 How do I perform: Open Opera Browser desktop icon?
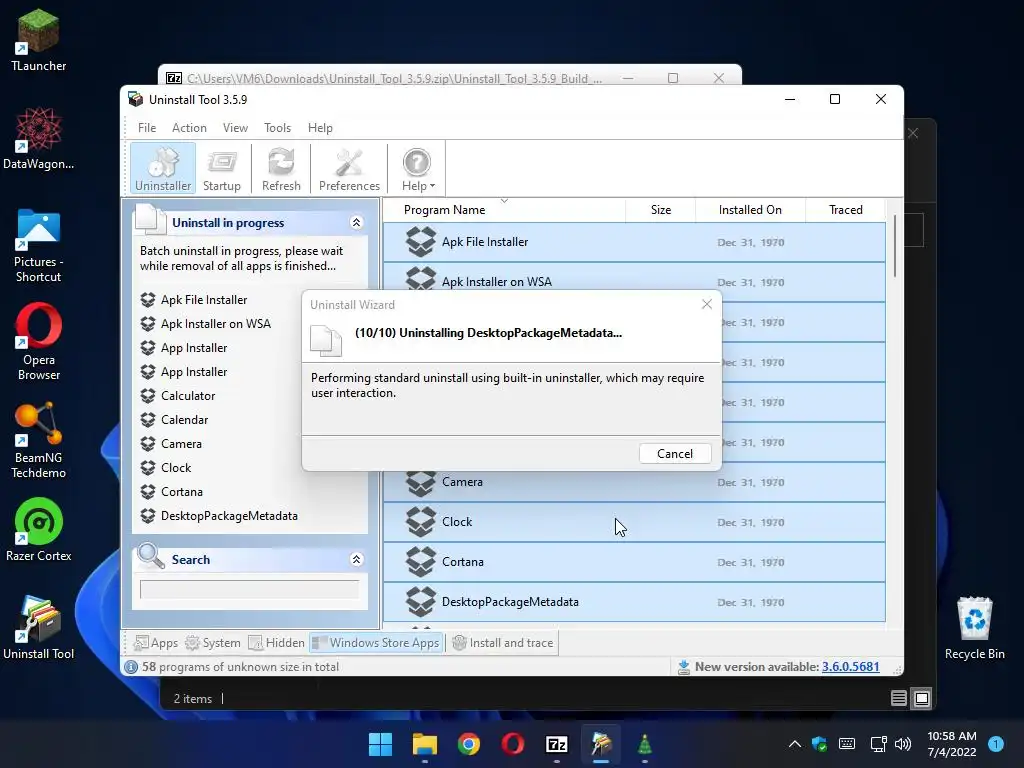(x=39, y=342)
